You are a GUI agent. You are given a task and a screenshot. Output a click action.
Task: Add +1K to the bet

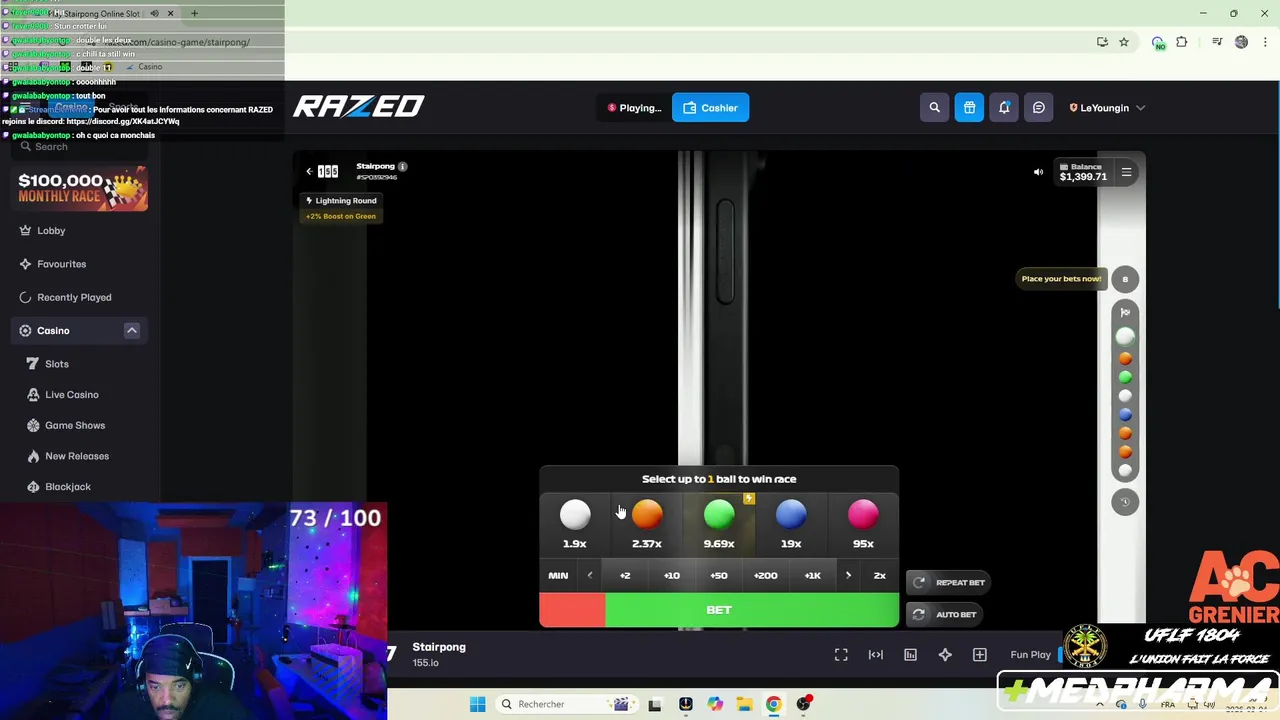click(812, 575)
